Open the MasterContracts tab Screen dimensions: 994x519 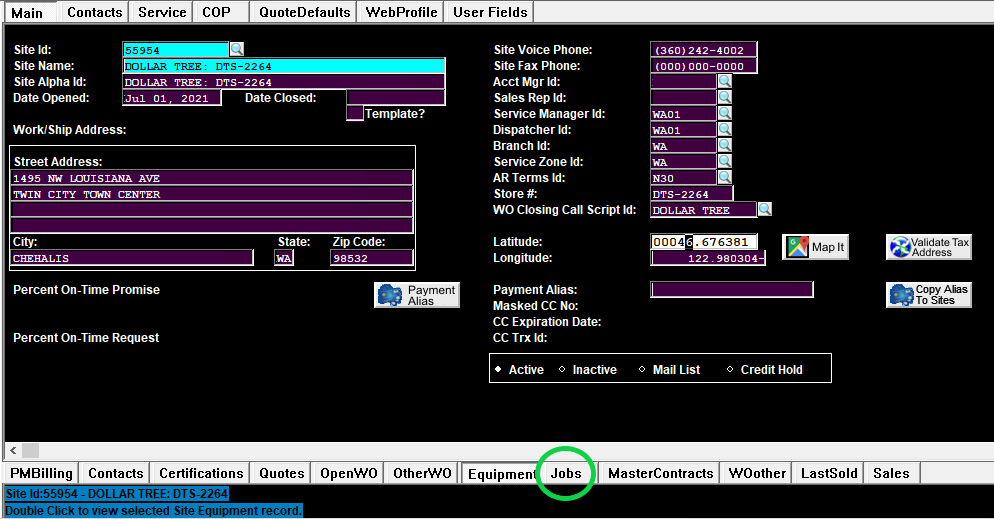click(x=661, y=473)
